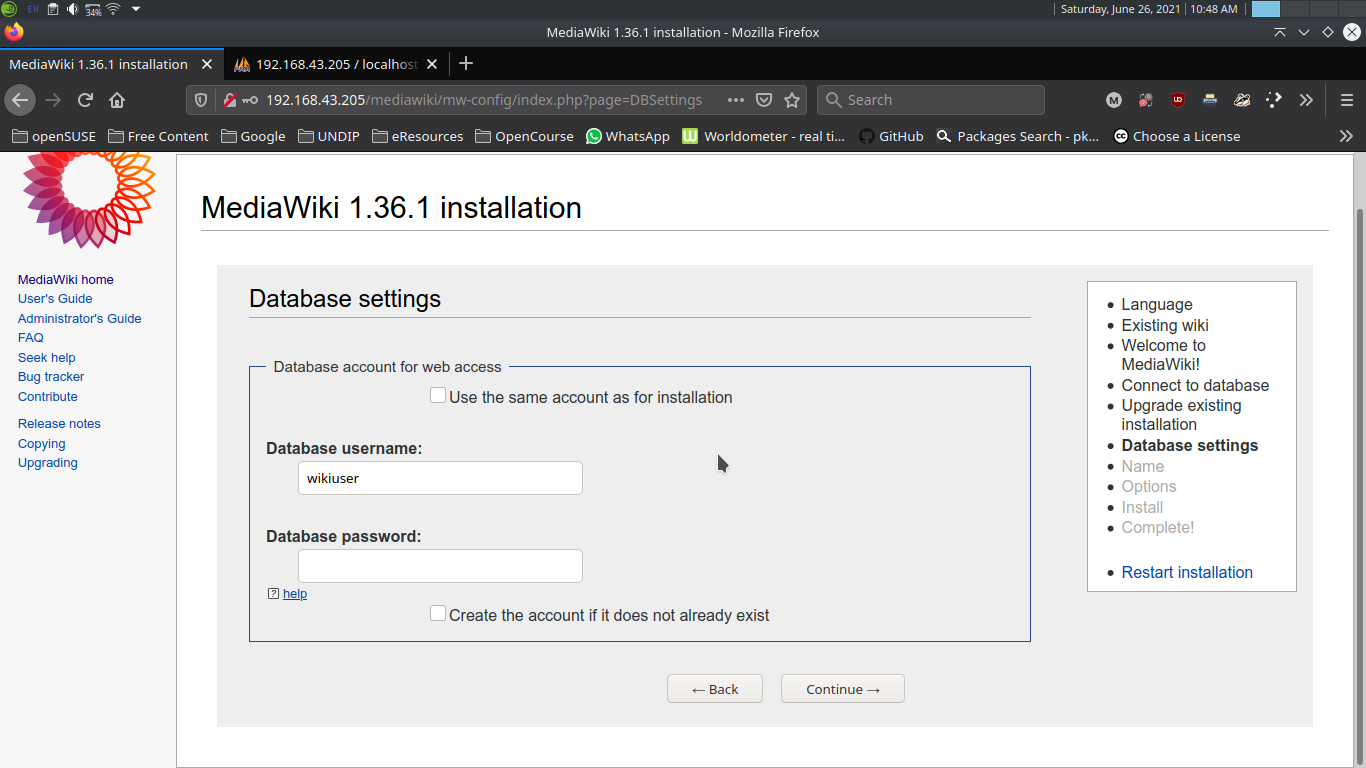Screen dimensions: 1366x768
Task: Open the GitHub bookmark
Action: [891, 136]
